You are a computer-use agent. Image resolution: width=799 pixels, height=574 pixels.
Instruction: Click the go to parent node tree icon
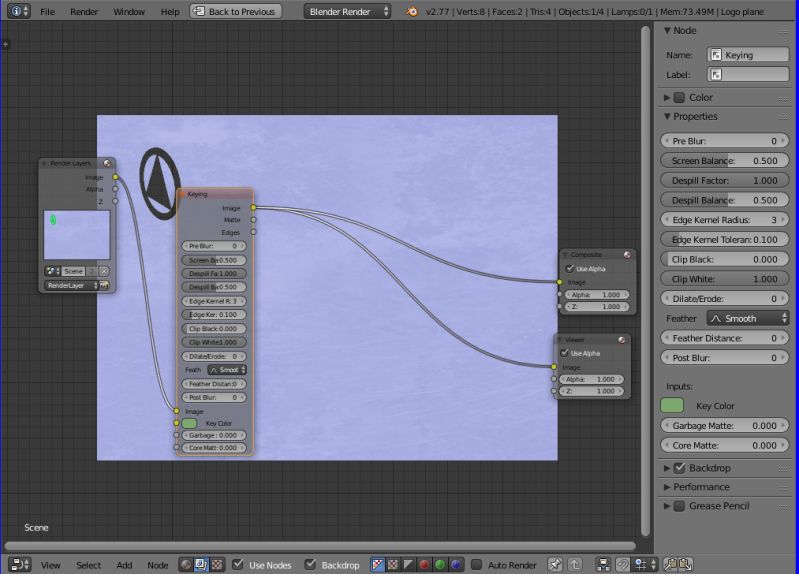click(x=575, y=564)
